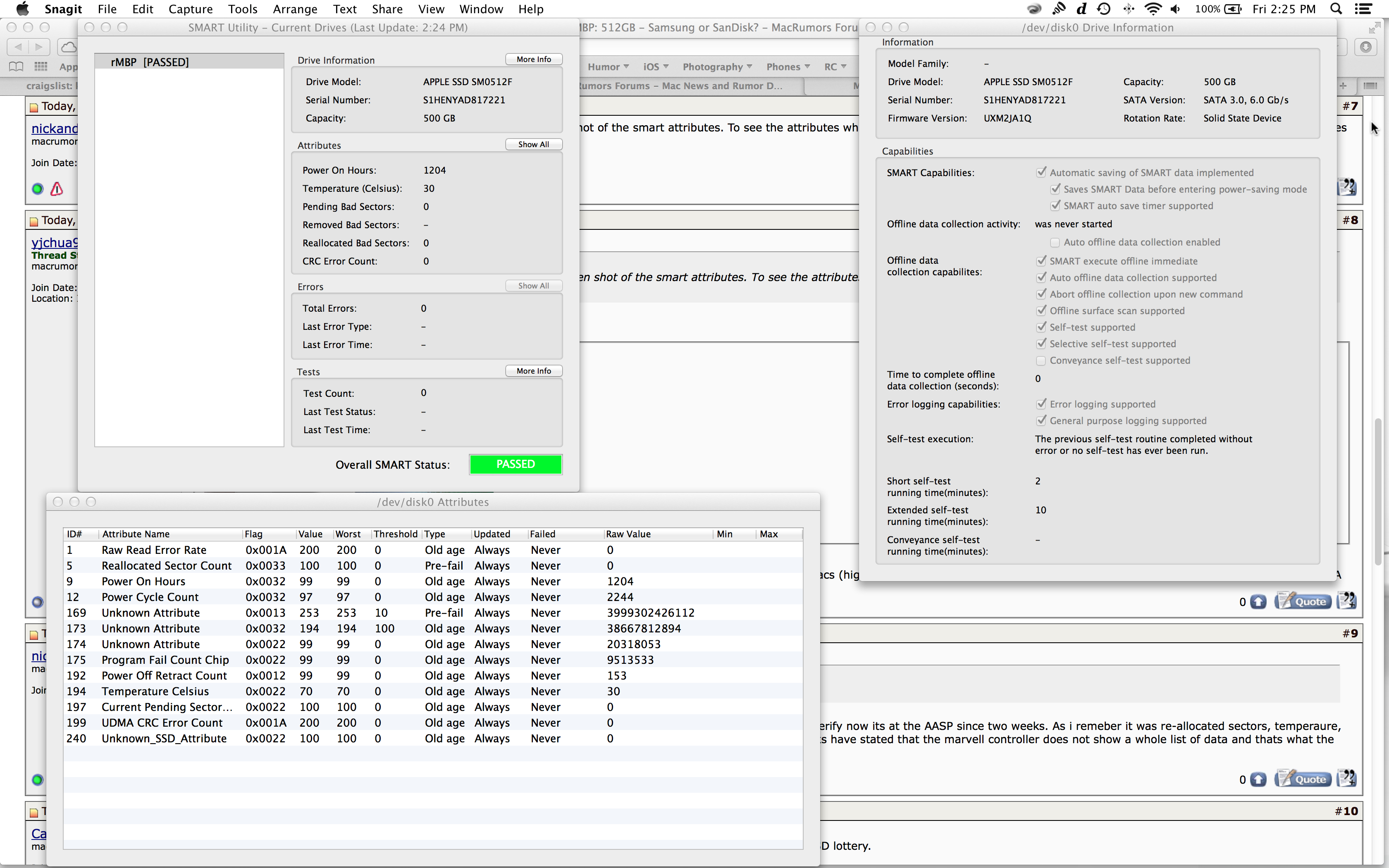The image size is (1389, 868).
Task: Click the Safari page vertical scrollbar thumb
Action: 1379,492
